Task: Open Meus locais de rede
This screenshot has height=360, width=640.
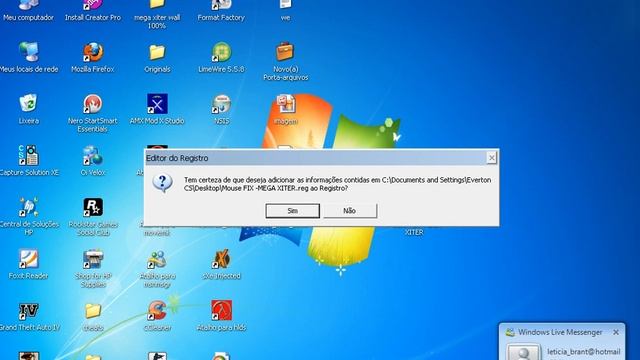Action: 29,57
